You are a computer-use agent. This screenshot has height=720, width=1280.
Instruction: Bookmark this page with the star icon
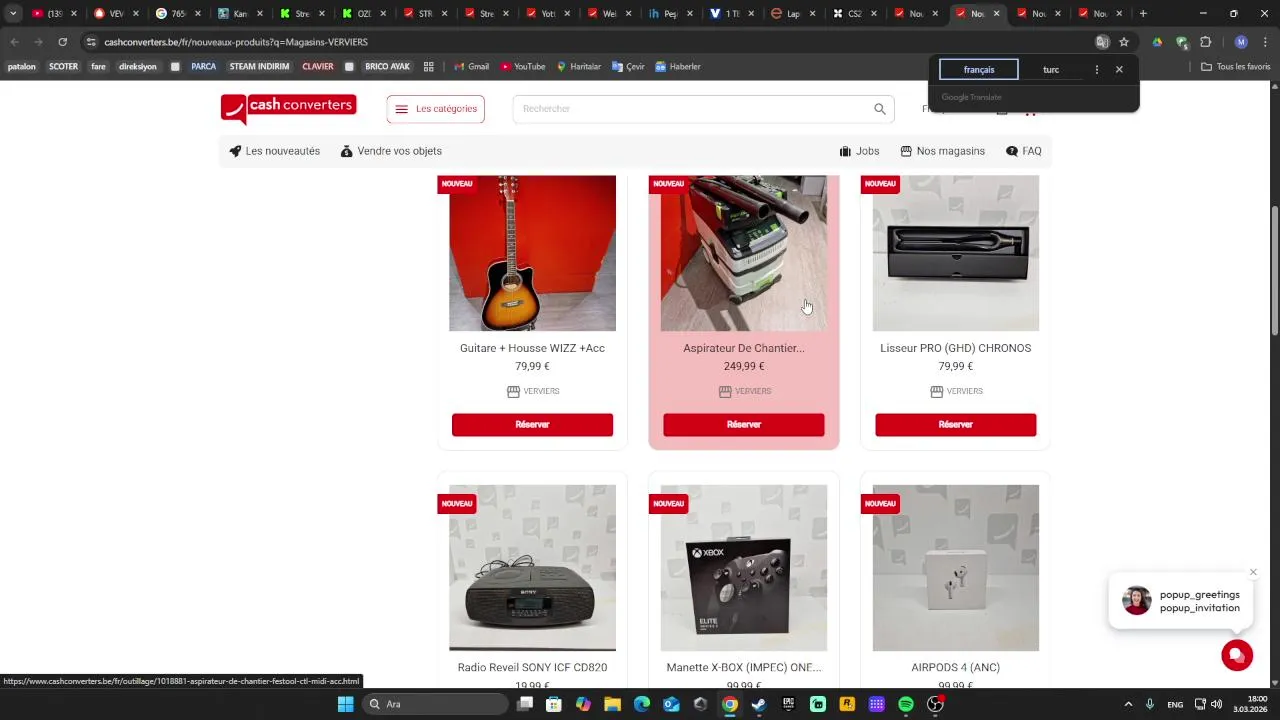click(1124, 42)
